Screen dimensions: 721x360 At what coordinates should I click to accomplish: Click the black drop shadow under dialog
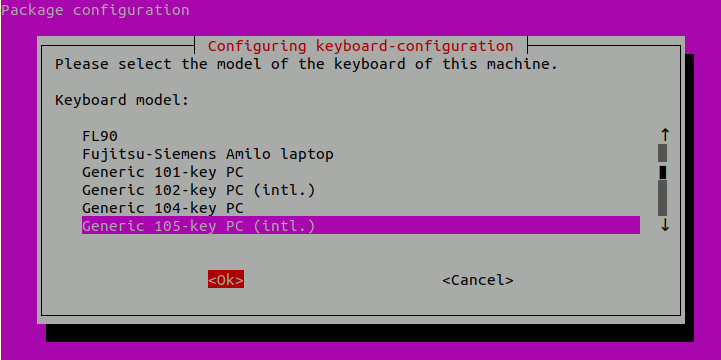point(368,333)
